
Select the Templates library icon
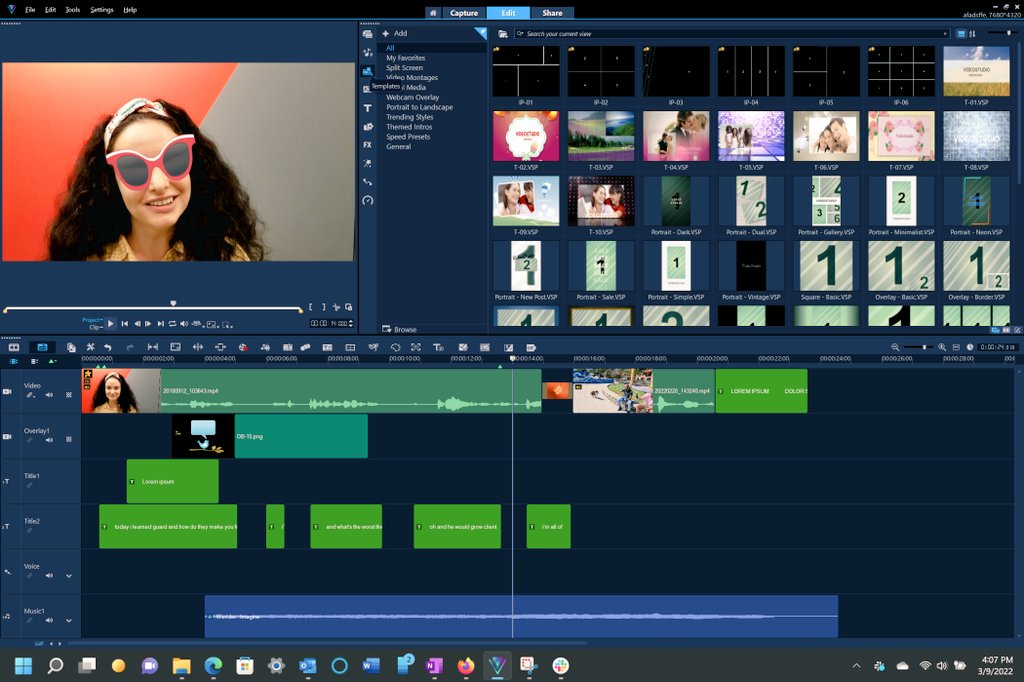(x=368, y=71)
